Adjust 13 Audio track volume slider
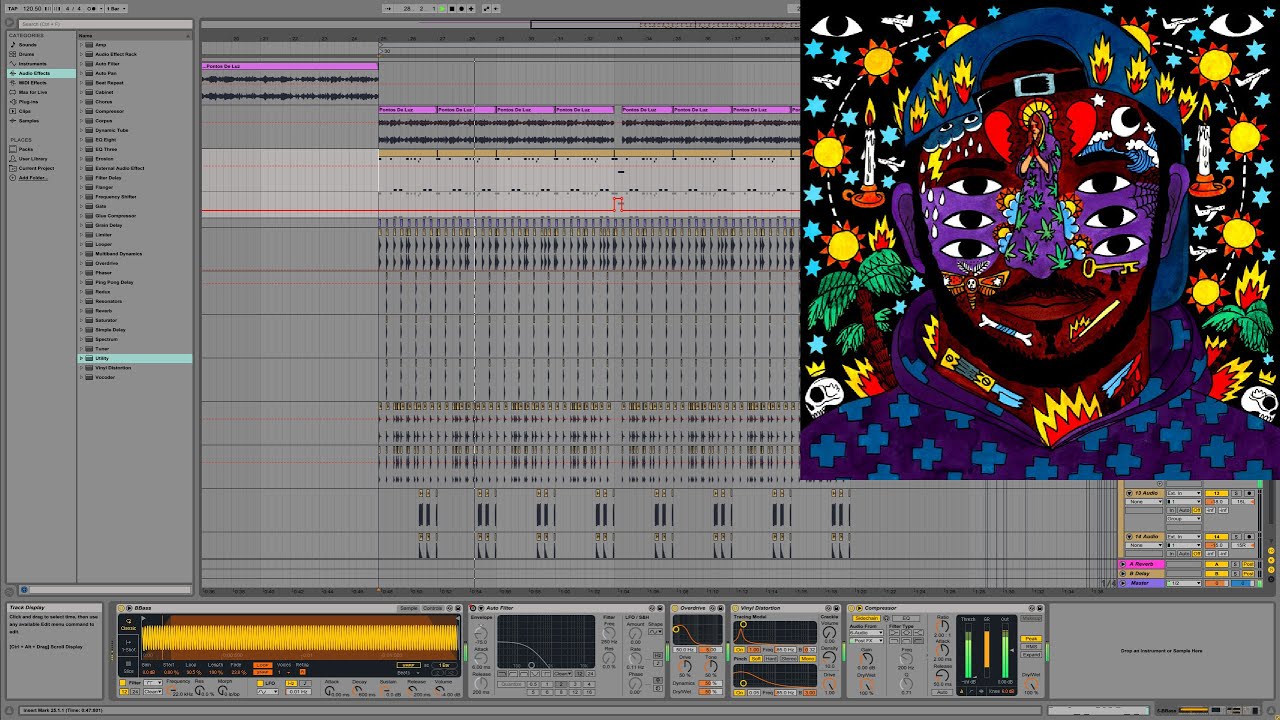 (x=1216, y=502)
